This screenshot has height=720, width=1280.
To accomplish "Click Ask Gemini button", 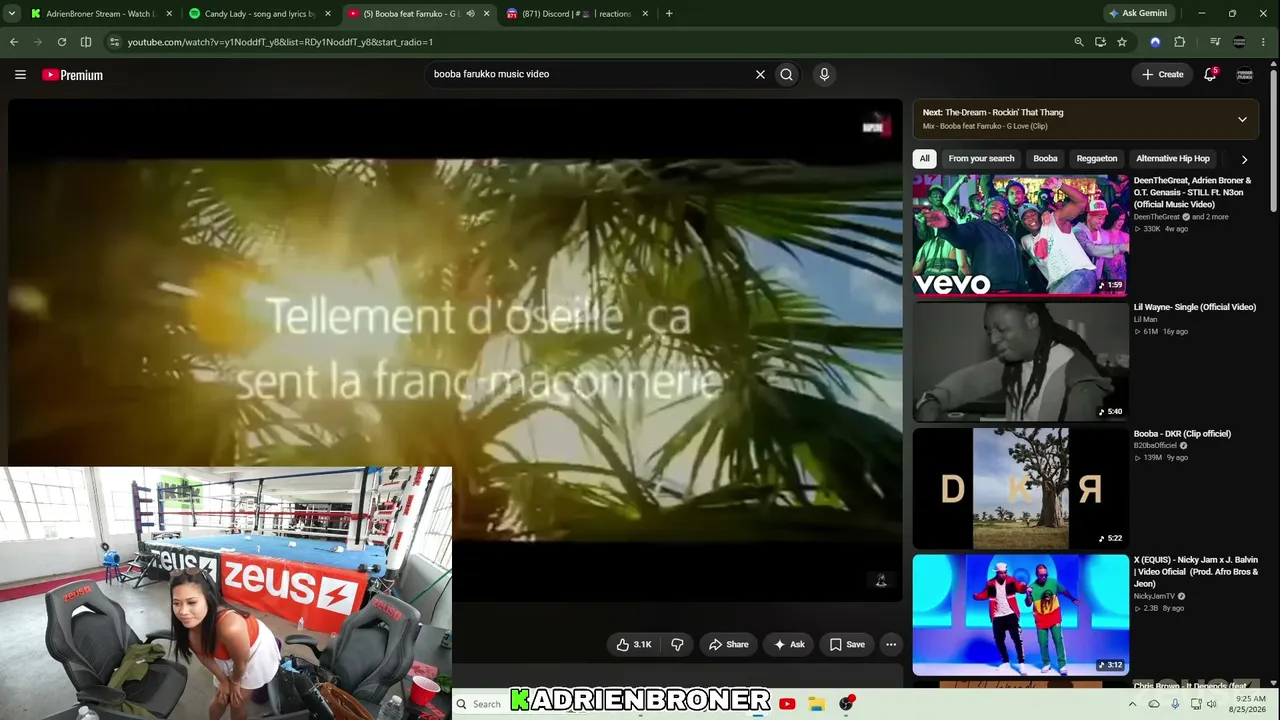I will tap(1138, 14).
